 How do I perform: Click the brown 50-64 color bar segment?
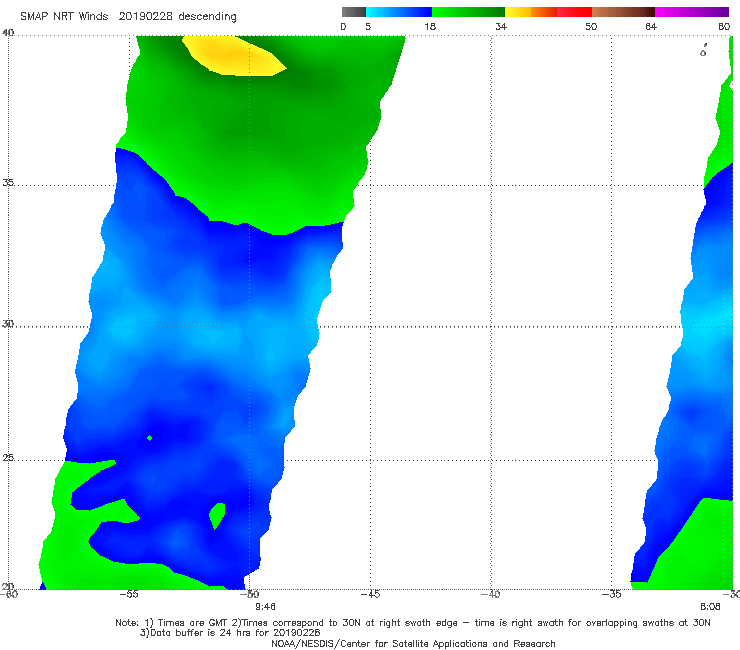[623, 12]
